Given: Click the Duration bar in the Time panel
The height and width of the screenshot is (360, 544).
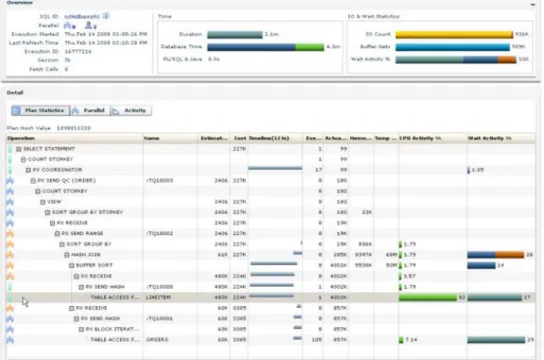Looking at the screenshot, I should tap(235, 34).
